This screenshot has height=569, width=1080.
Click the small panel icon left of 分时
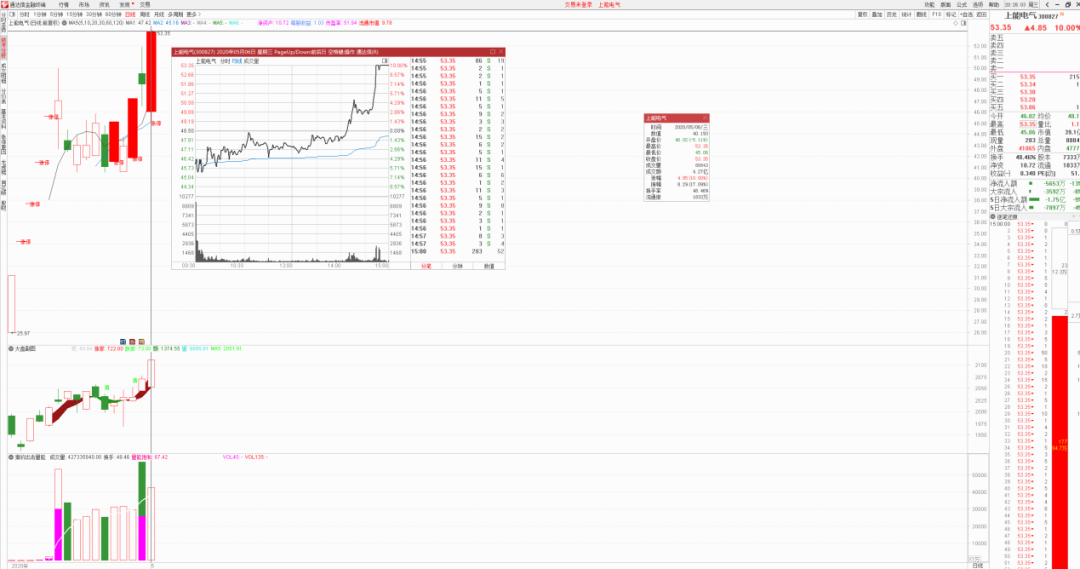pyautogui.click(x=12, y=14)
